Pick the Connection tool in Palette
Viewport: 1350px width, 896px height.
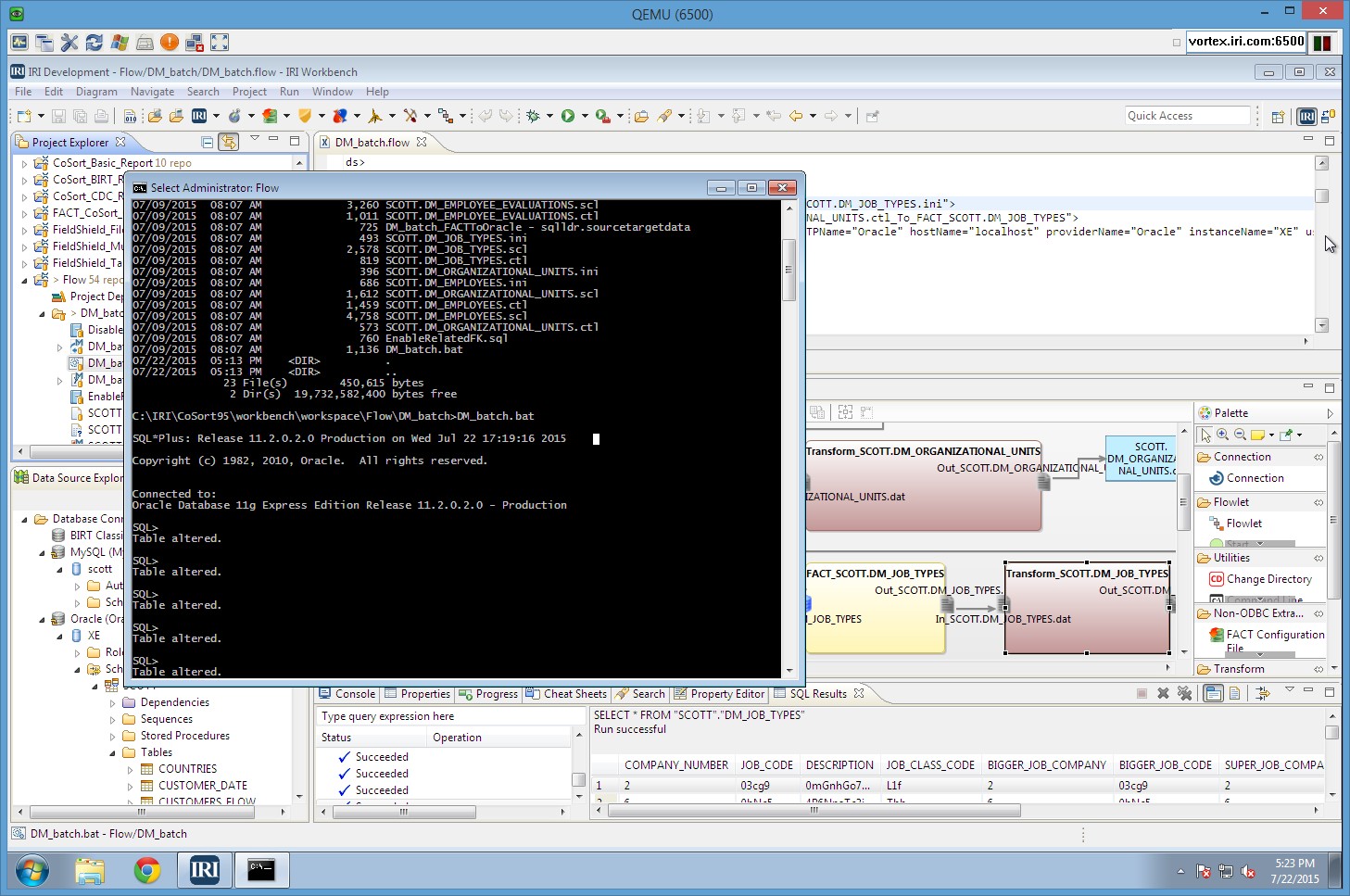click(1247, 478)
